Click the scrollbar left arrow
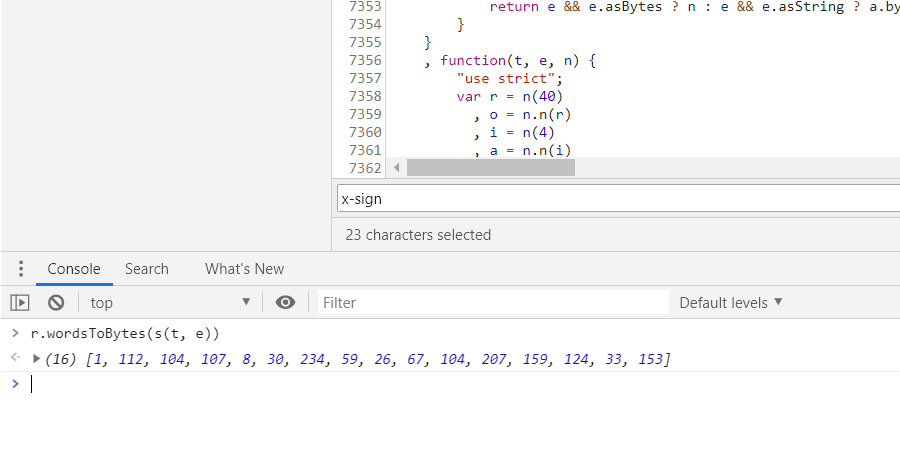 pyautogui.click(x=397, y=168)
